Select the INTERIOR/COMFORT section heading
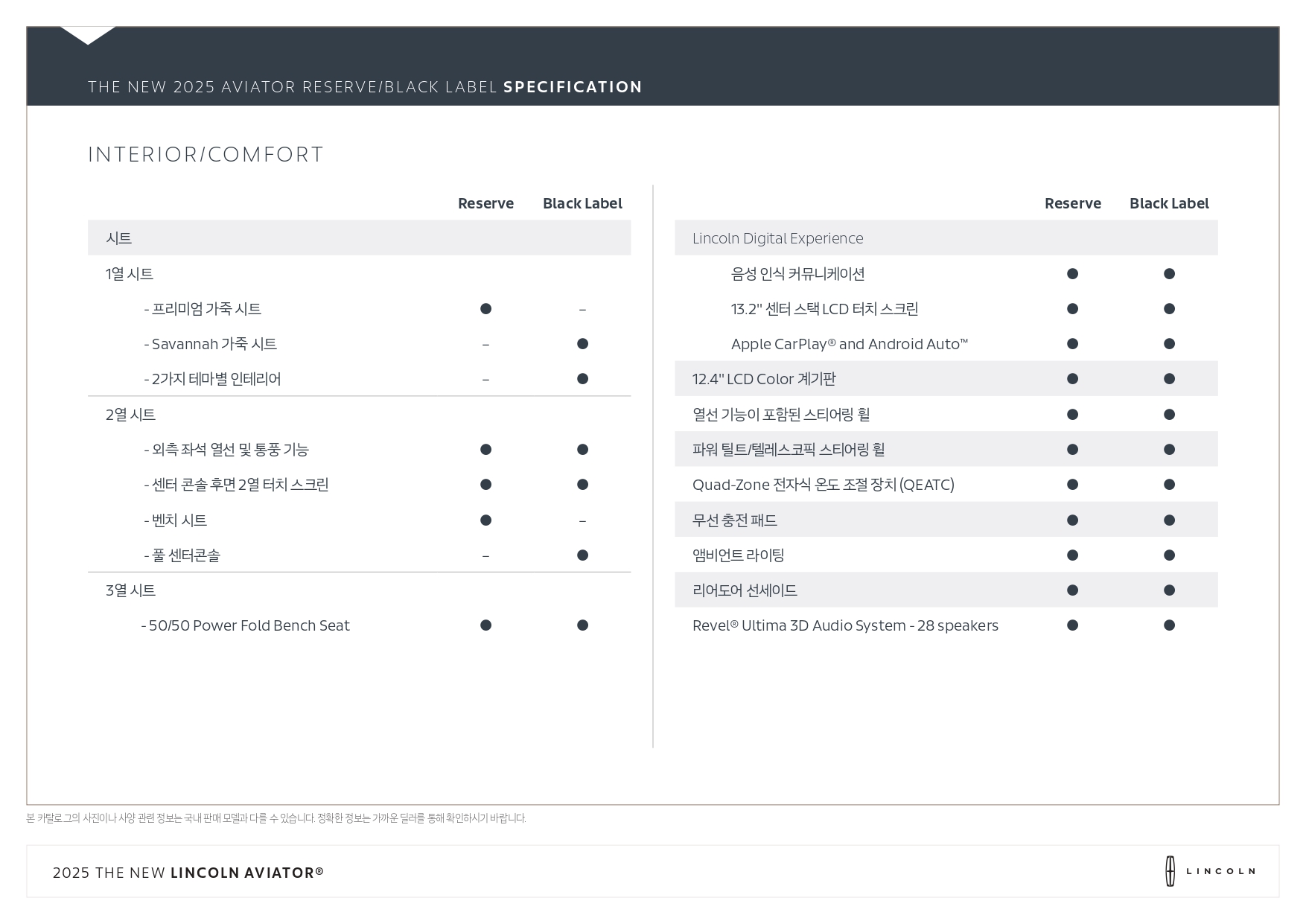 point(206,154)
